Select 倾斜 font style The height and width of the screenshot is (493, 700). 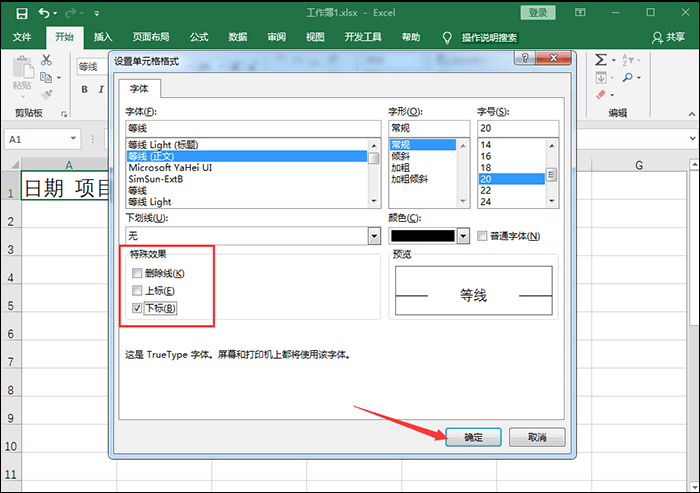pyautogui.click(x=422, y=156)
